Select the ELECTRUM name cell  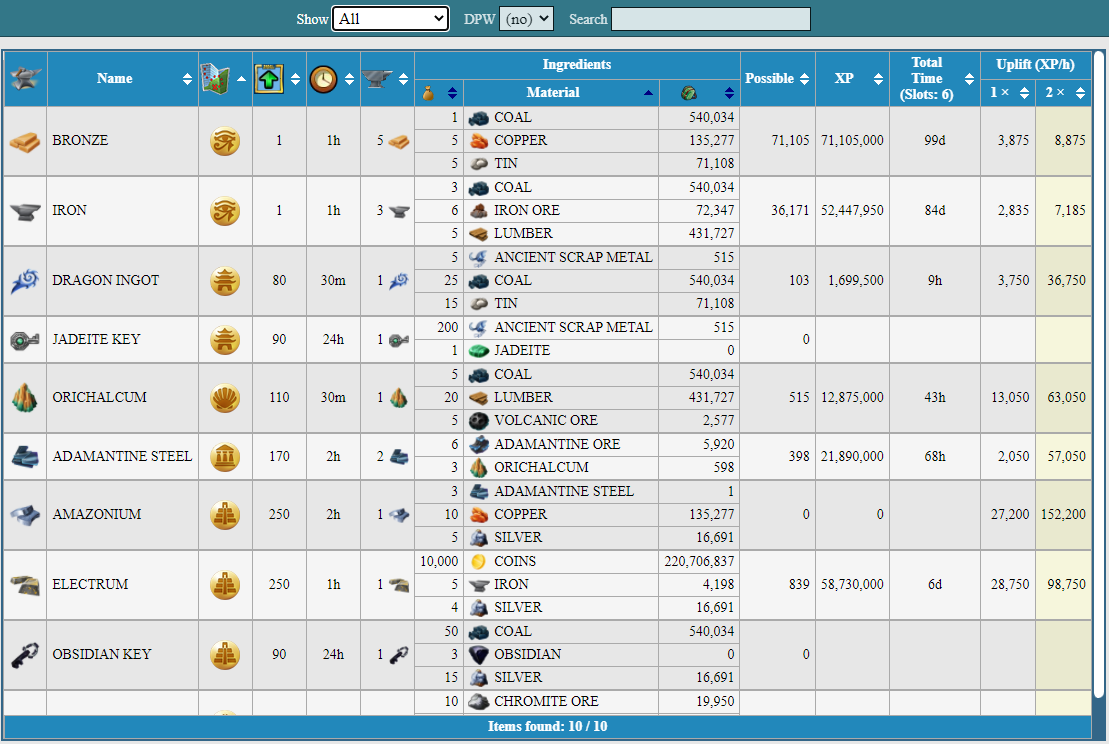[122, 585]
